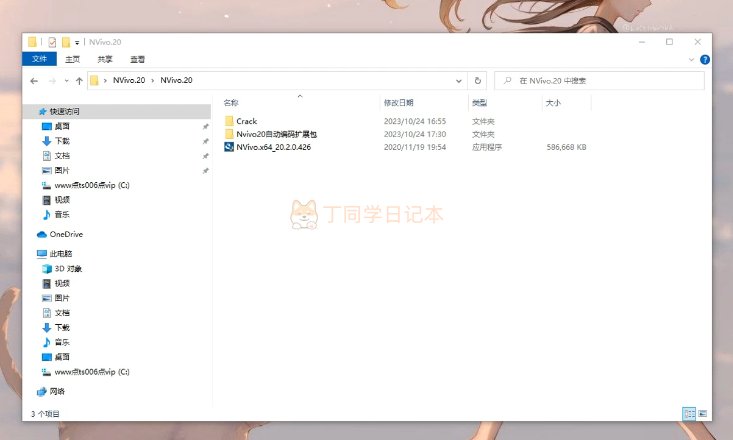Expand the address bar history dropdown

coord(459,81)
